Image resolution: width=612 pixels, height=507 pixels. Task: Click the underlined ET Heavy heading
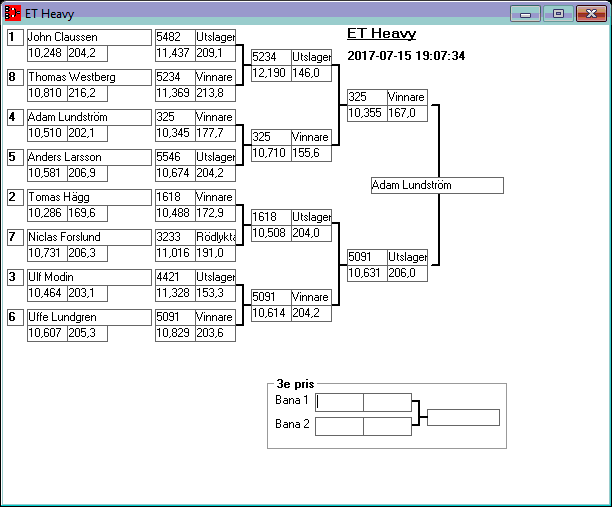381,34
